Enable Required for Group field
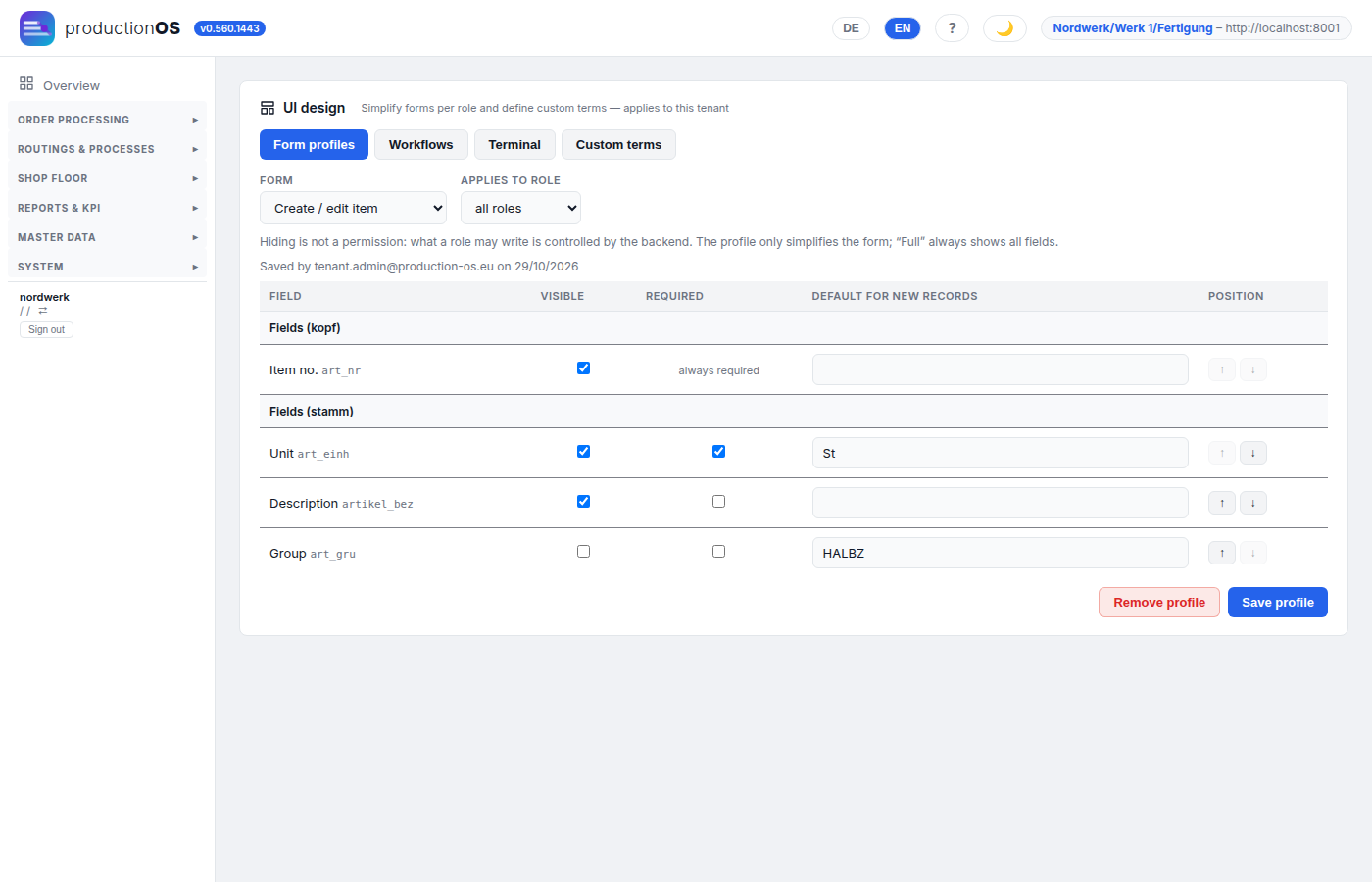This screenshot has width=1372, height=882. point(719,552)
